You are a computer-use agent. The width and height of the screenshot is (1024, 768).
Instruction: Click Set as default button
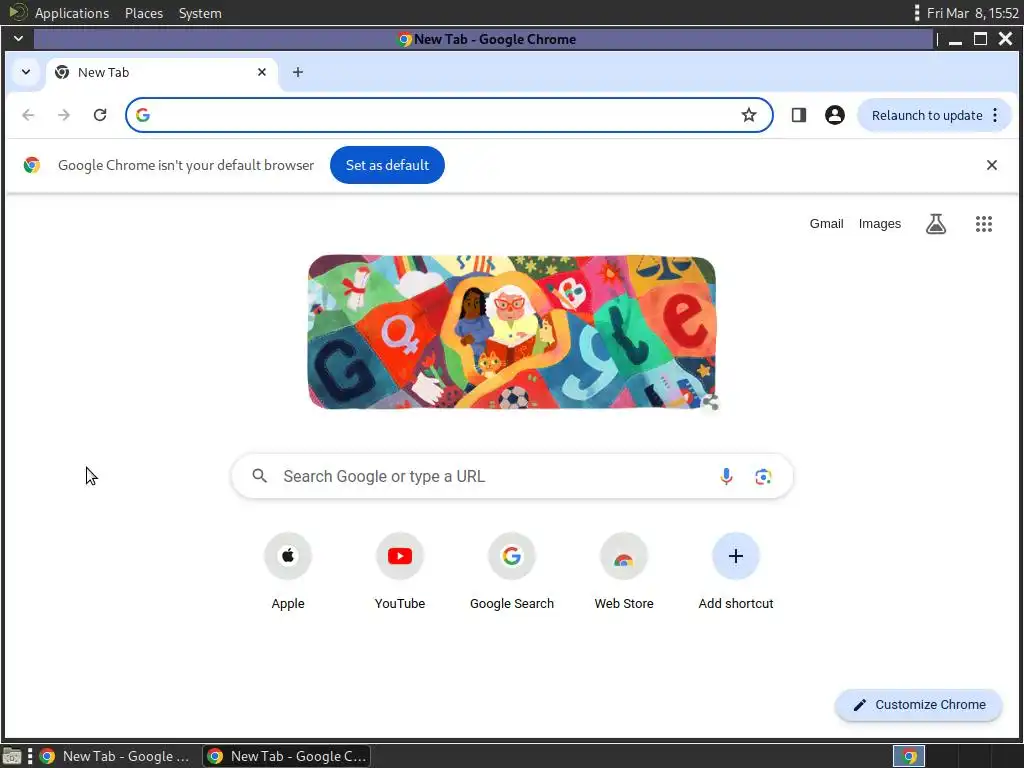coord(387,165)
